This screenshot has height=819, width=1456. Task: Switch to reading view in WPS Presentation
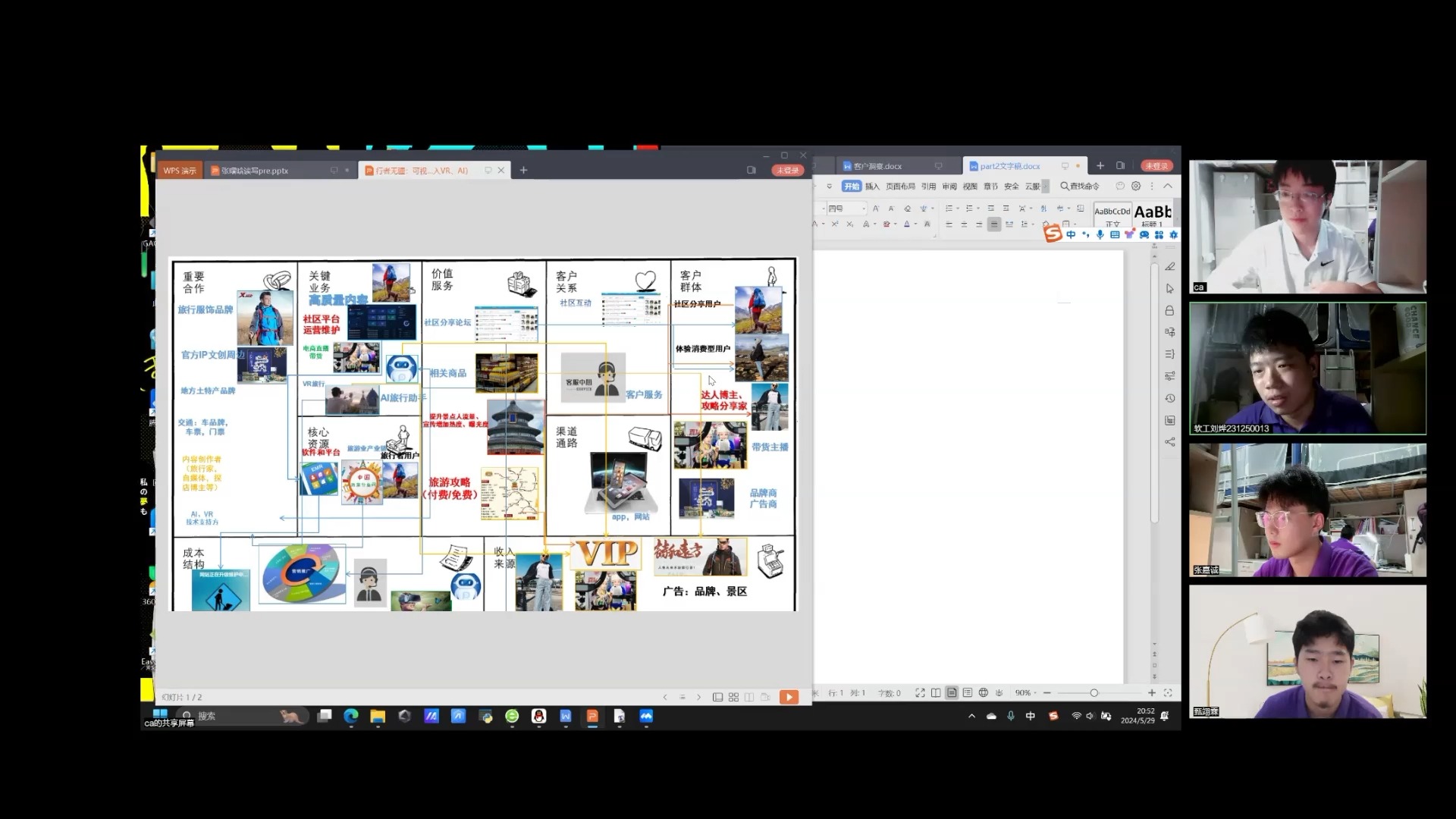coord(749,697)
